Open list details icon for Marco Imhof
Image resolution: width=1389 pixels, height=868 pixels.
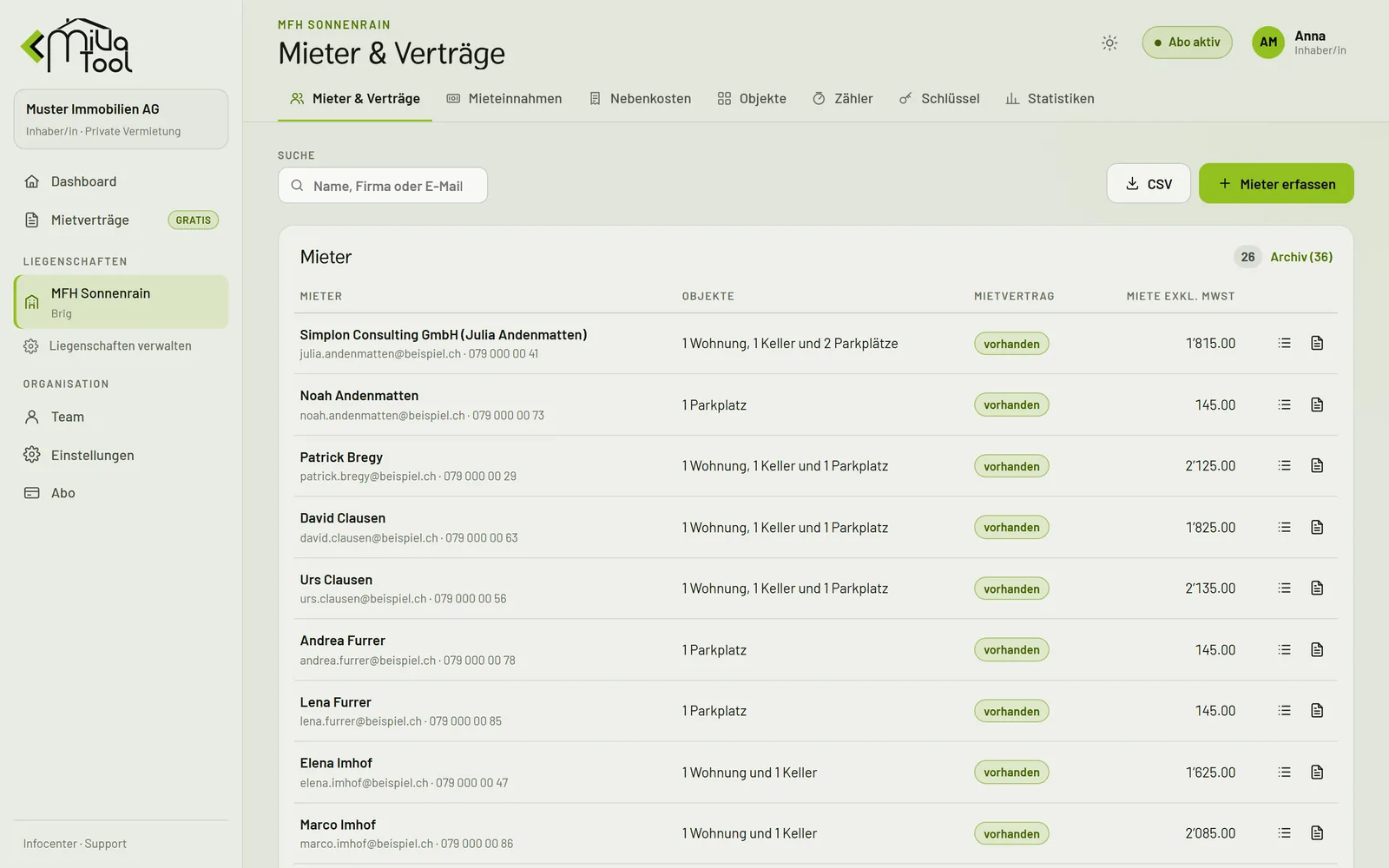1285,832
